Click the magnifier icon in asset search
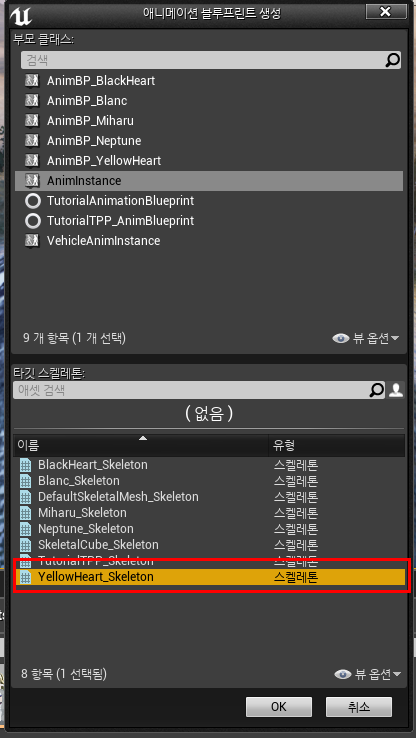This screenshot has height=738, width=416. coord(377,390)
